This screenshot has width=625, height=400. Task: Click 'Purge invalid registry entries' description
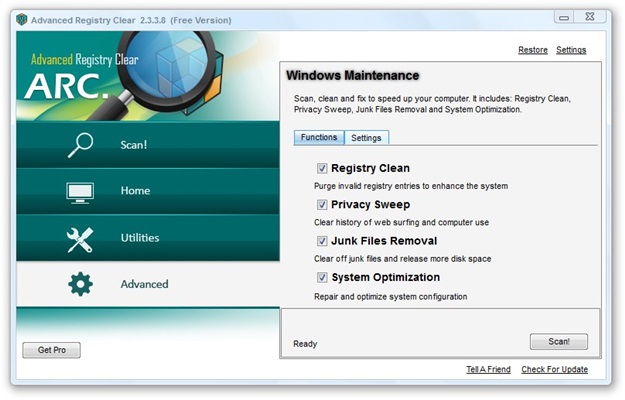tap(411, 186)
